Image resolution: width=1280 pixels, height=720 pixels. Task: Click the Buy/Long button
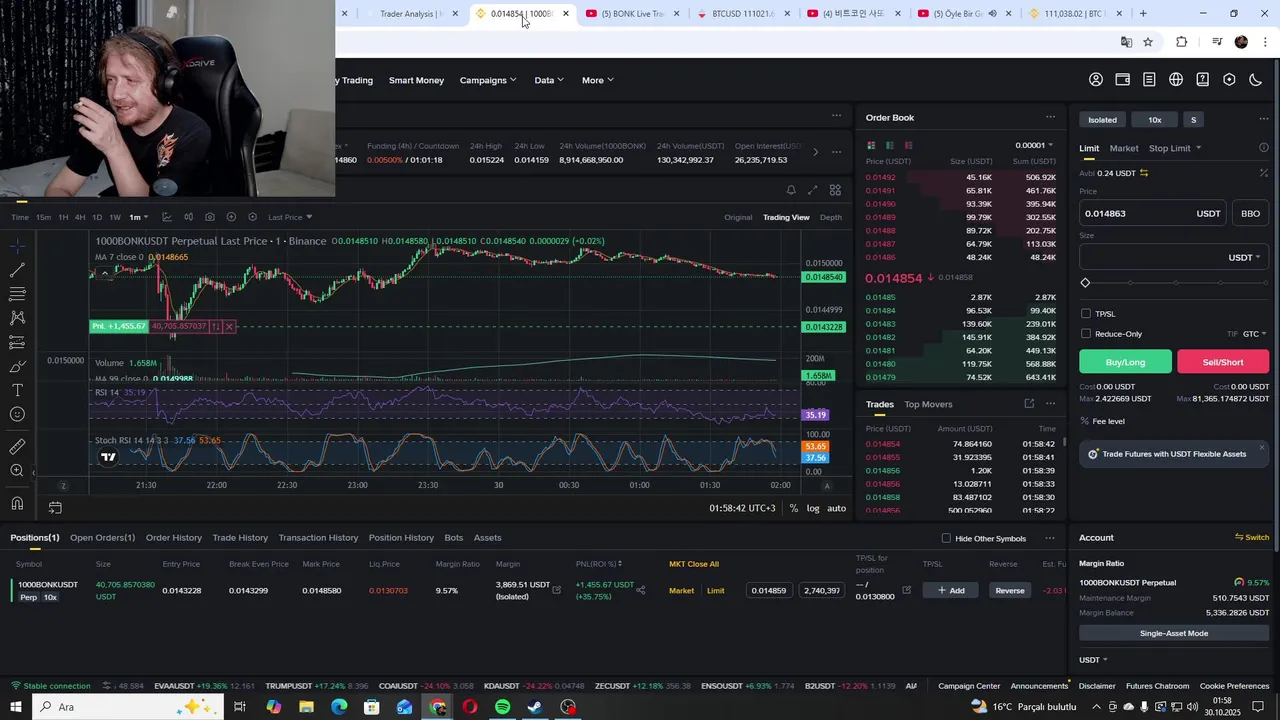click(x=1125, y=362)
